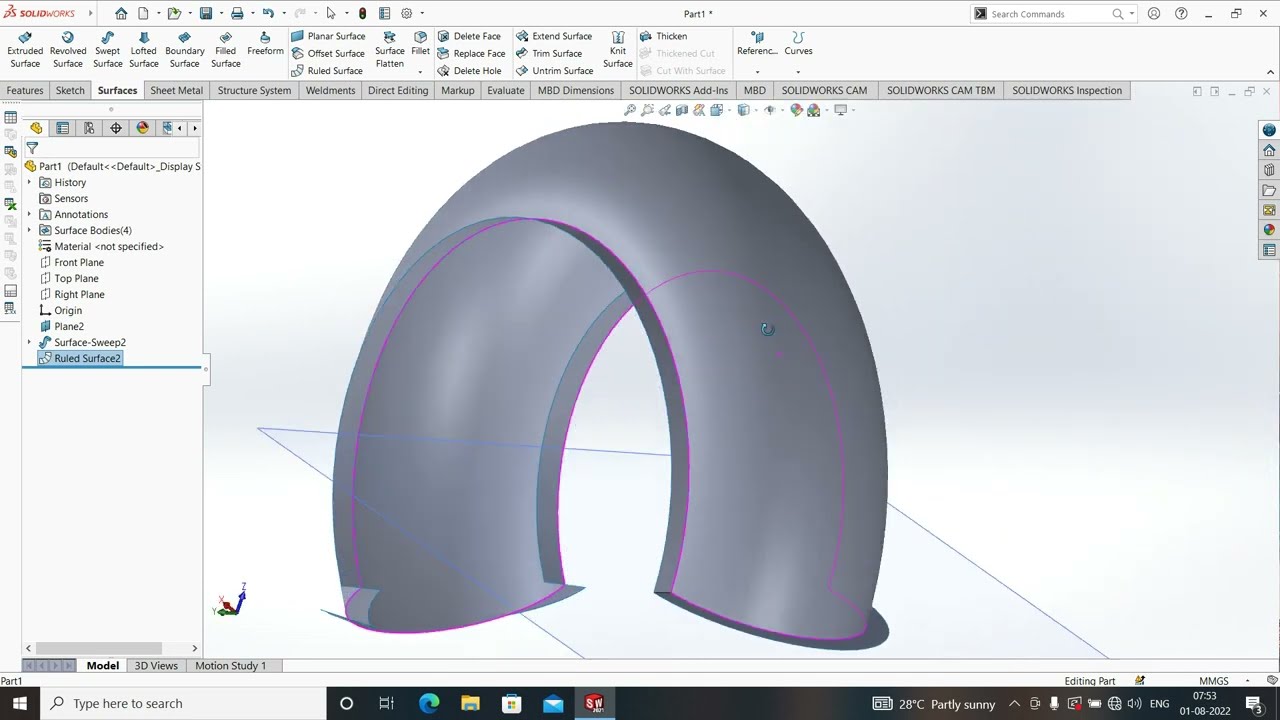Switch to the Sheet Metal tab
This screenshot has width=1280, height=720.
[x=176, y=90]
